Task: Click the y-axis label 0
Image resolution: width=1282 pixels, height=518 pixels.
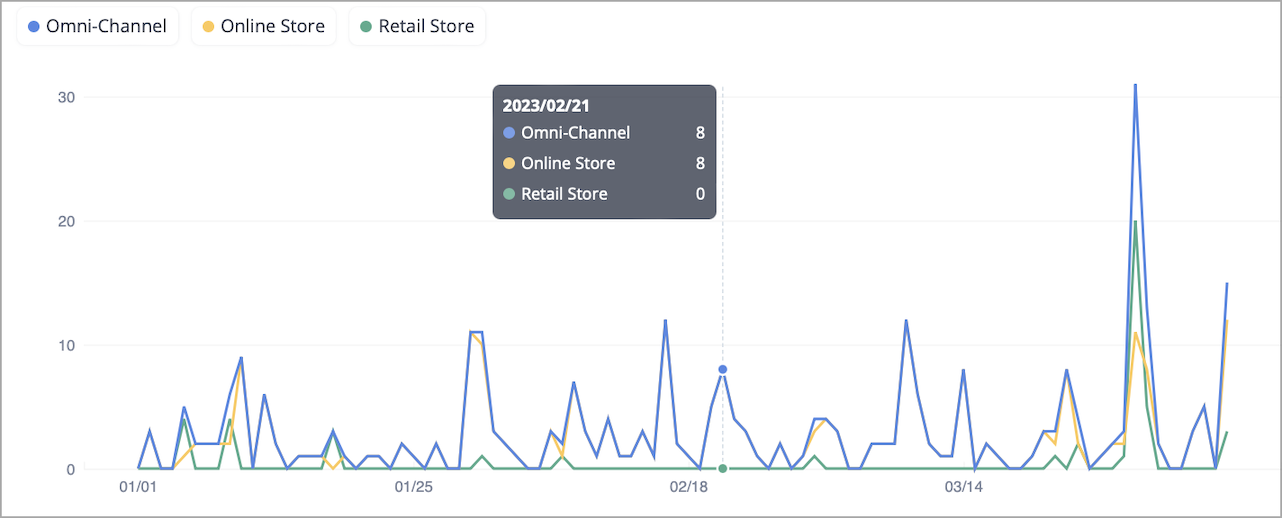Action: pos(72,469)
